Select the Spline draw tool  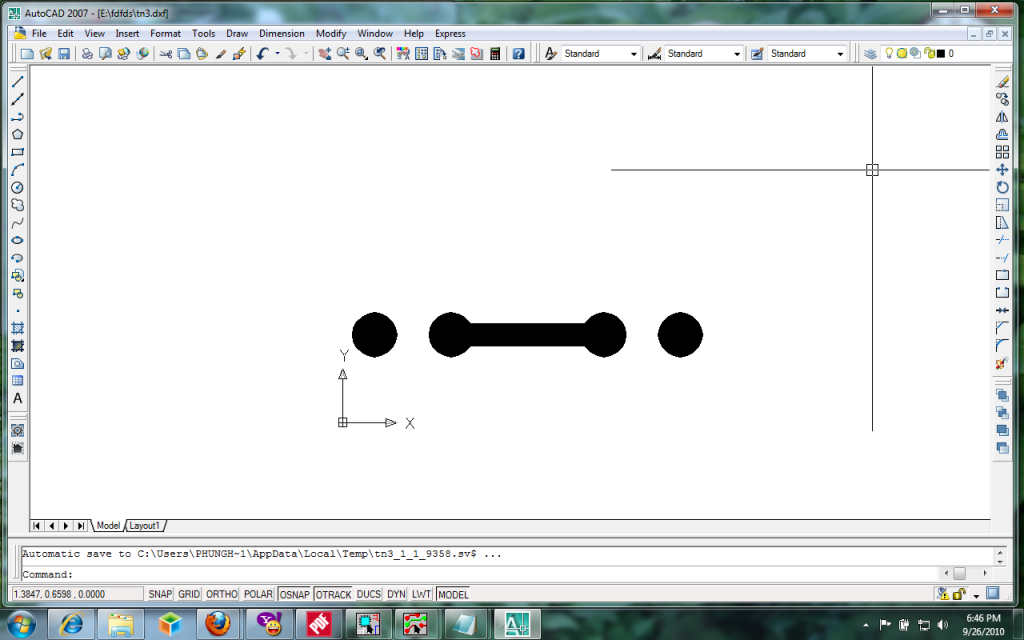coord(18,223)
